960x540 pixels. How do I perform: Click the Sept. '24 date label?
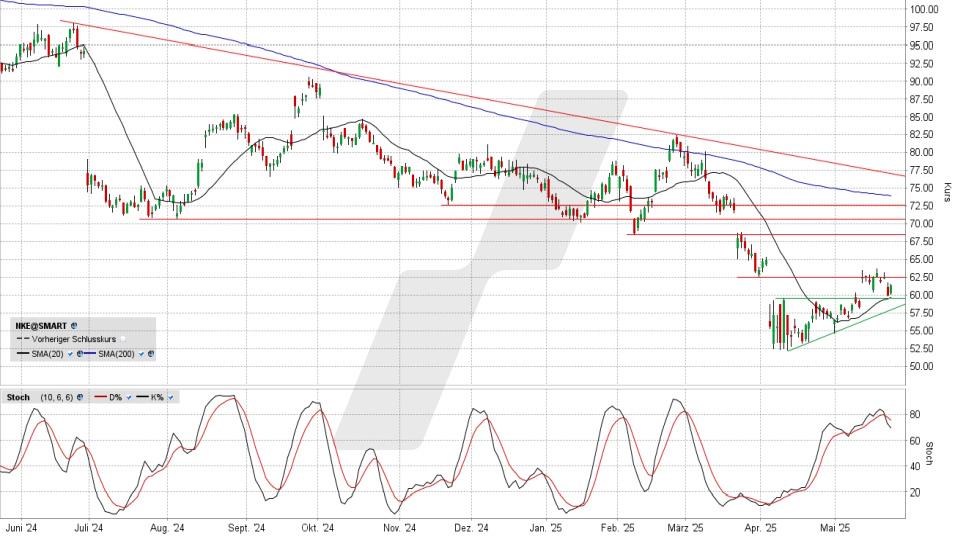click(246, 528)
